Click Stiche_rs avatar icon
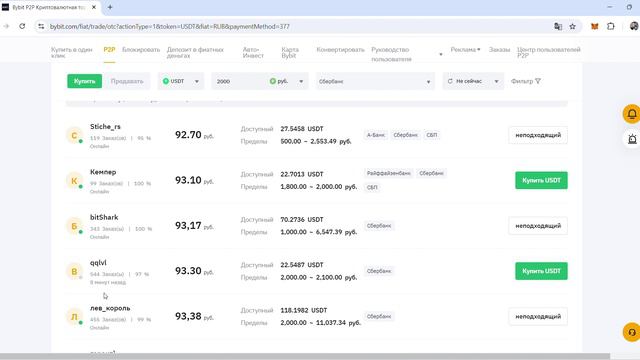640x360 pixels. [74, 136]
